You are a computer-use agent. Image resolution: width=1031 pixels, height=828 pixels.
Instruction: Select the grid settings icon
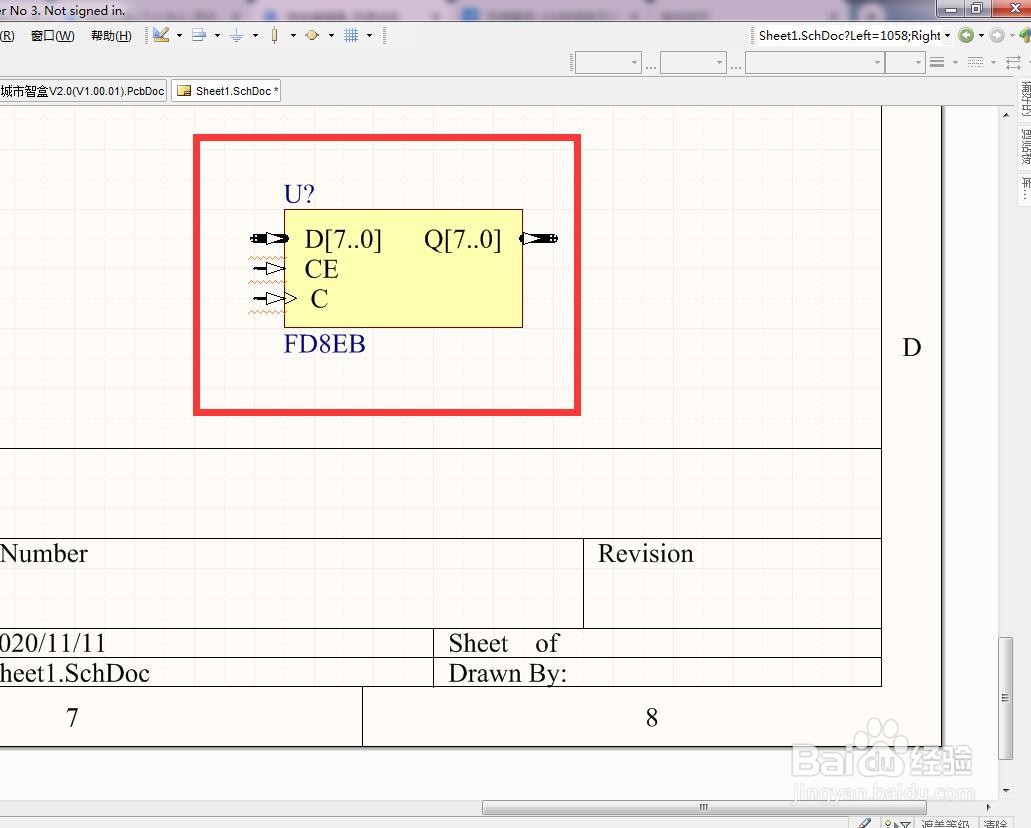pyautogui.click(x=351, y=36)
